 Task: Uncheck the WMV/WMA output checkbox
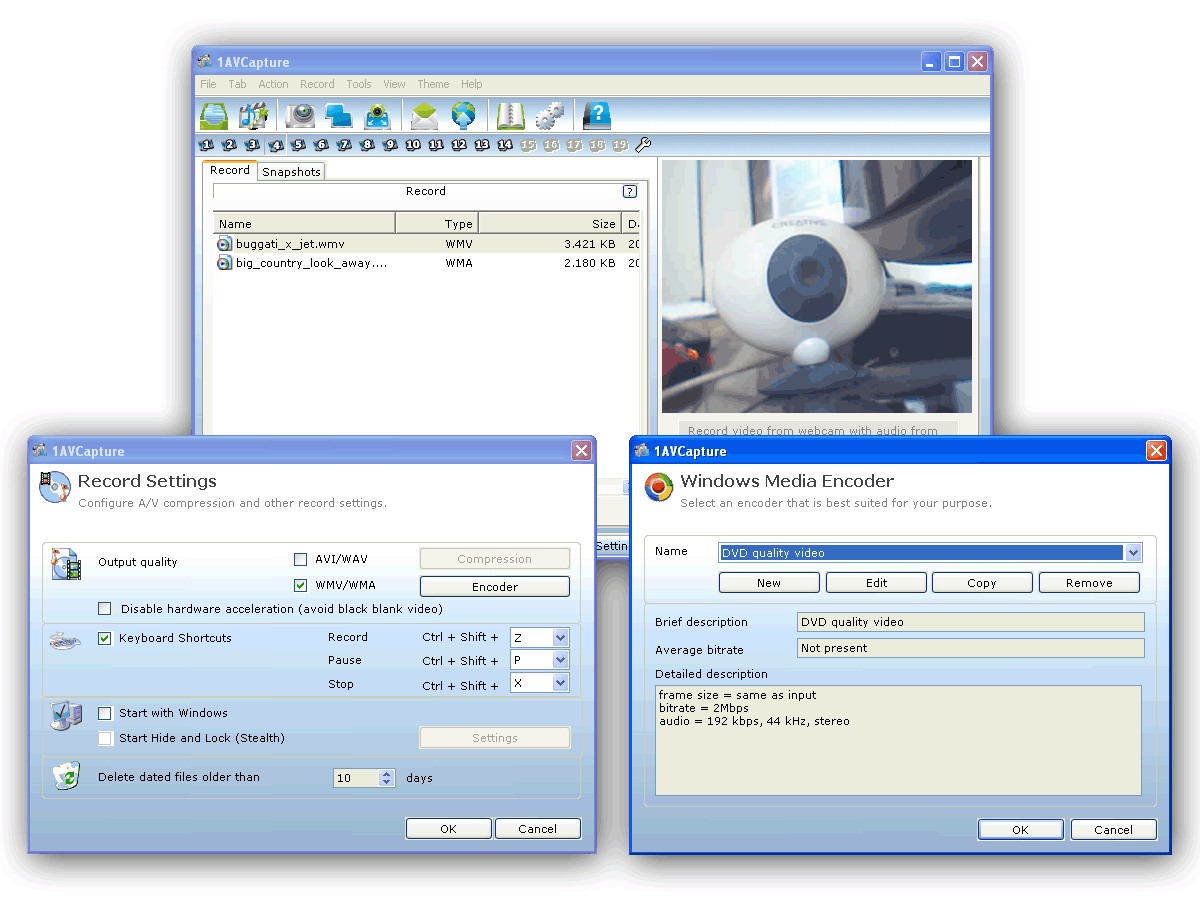[x=301, y=585]
